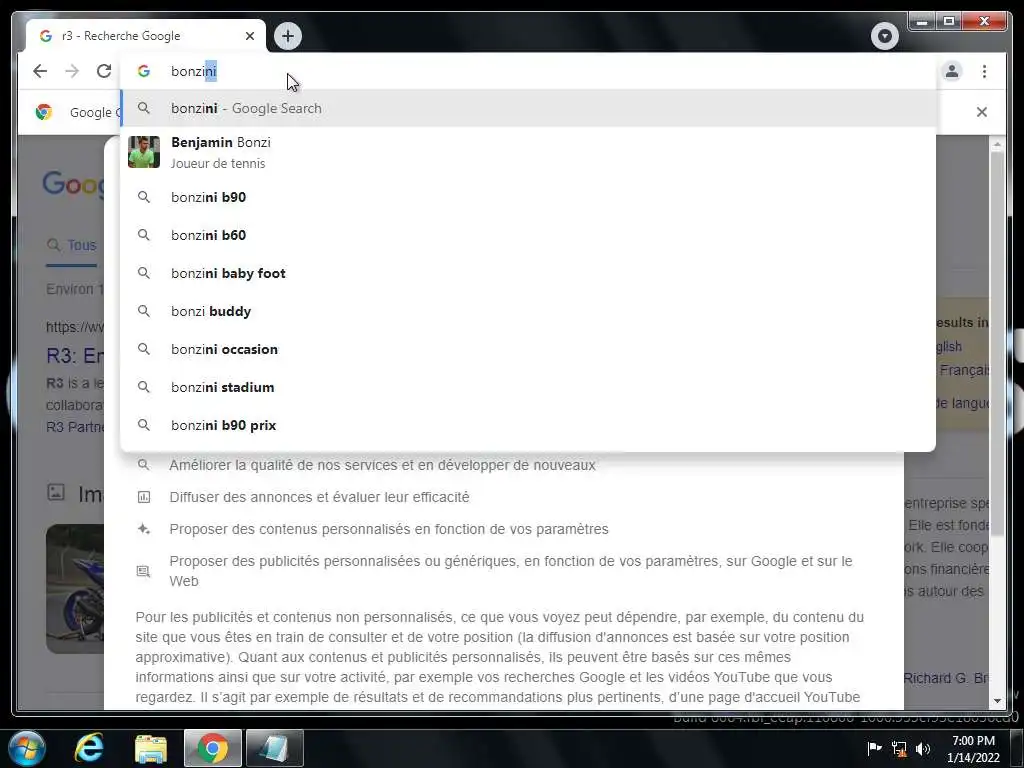This screenshot has width=1024, height=768.
Task: Click the Tous search results tab
Action: pyautogui.click(x=72, y=246)
